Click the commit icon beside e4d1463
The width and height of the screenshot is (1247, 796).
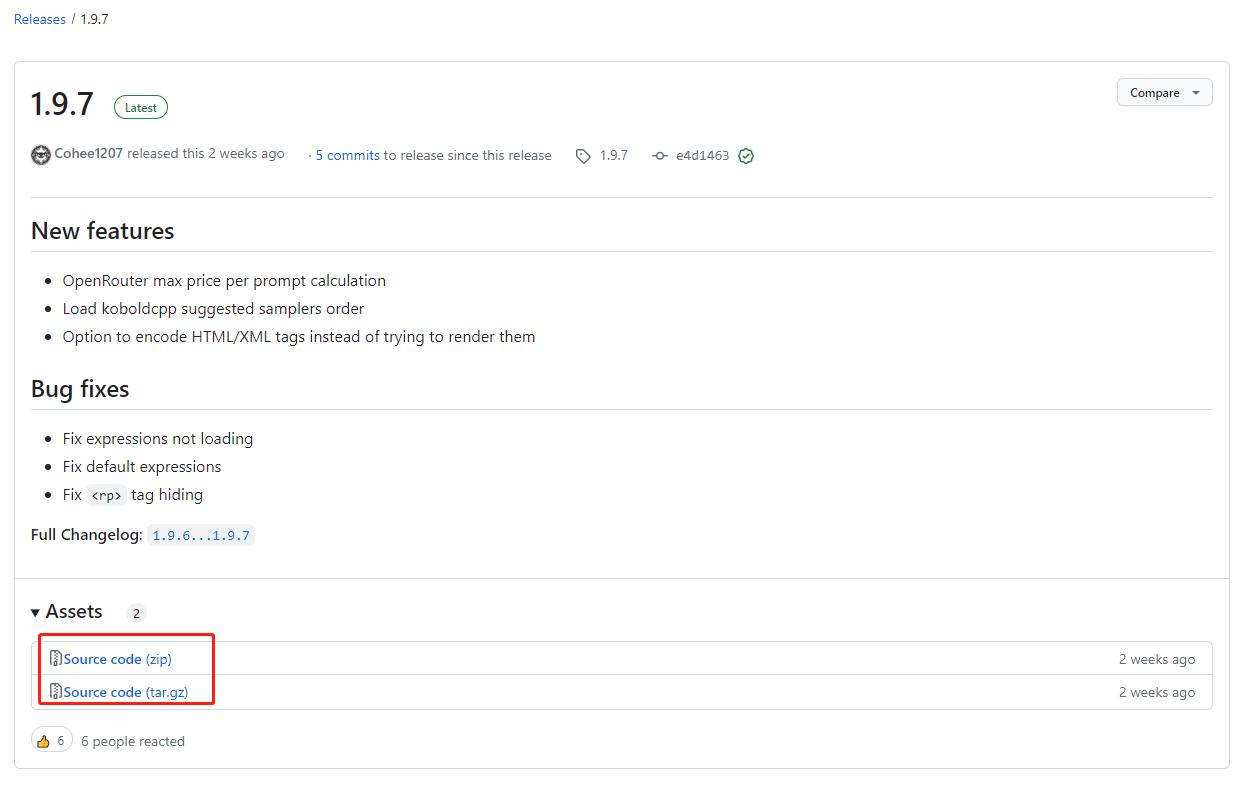(660, 156)
